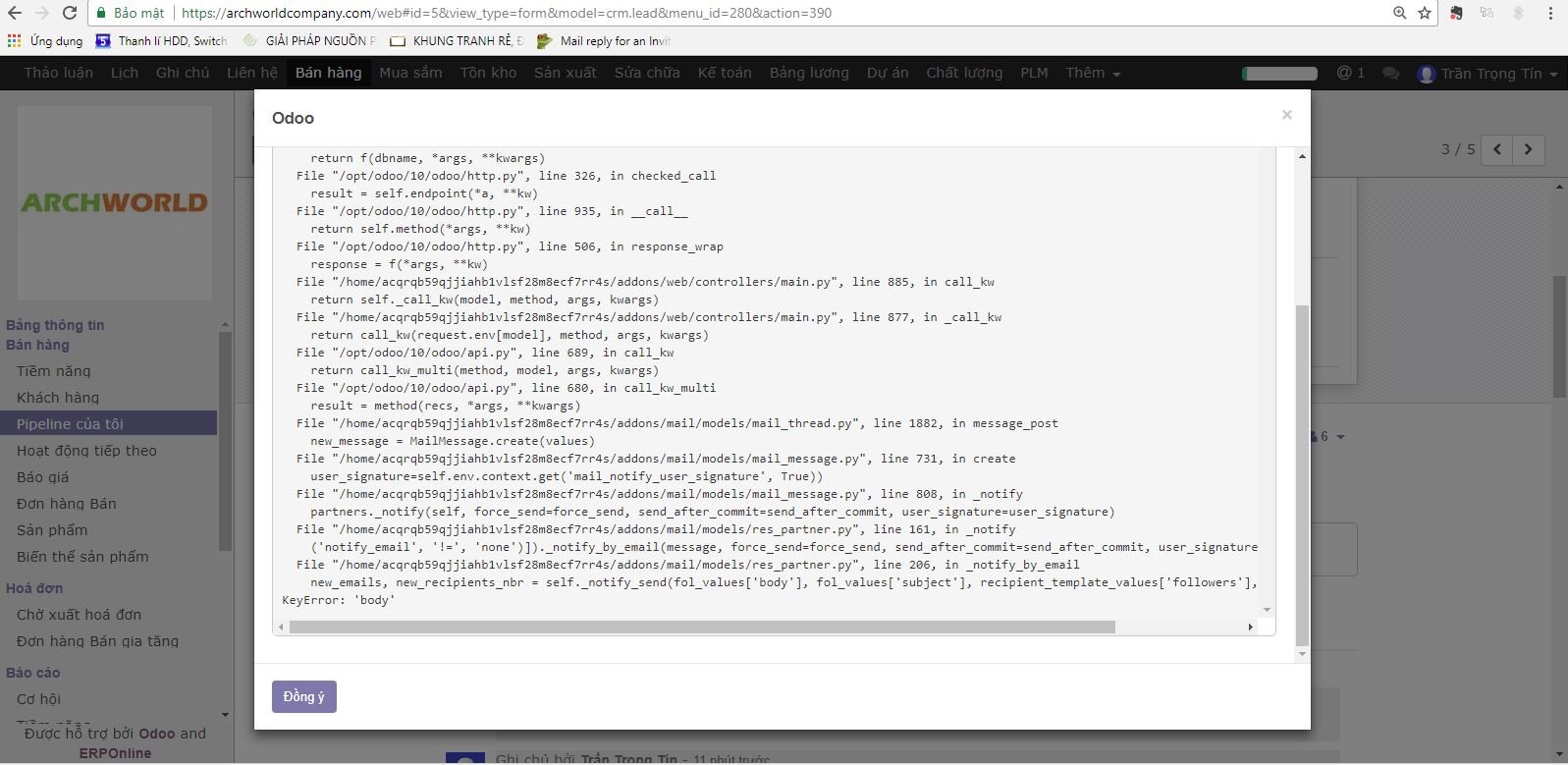Select Báo giá in sidebar
This screenshot has width=1568, height=765.
click(x=43, y=477)
